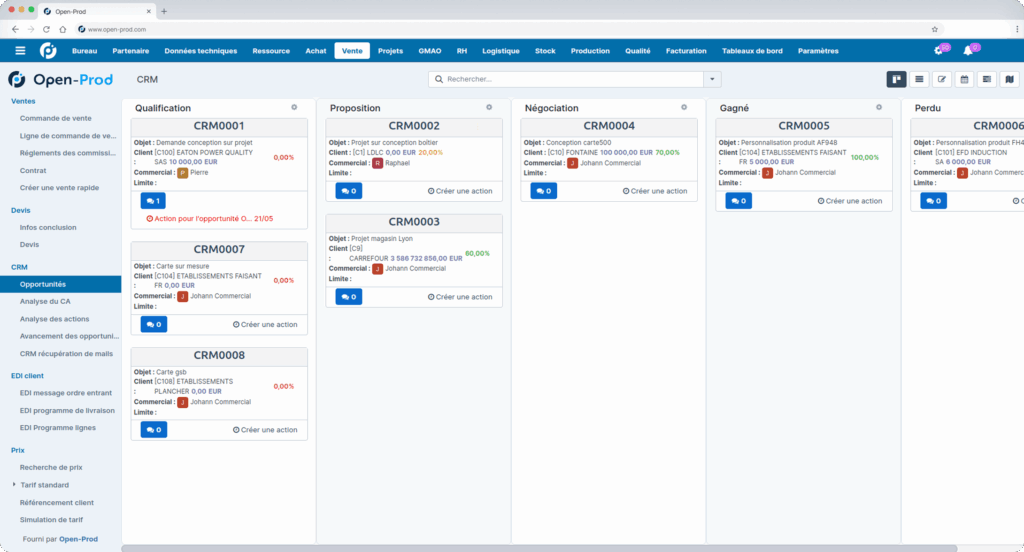The height and width of the screenshot is (552, 1024).
Task: Create an action on CRM0004
Action: (655, 191)
